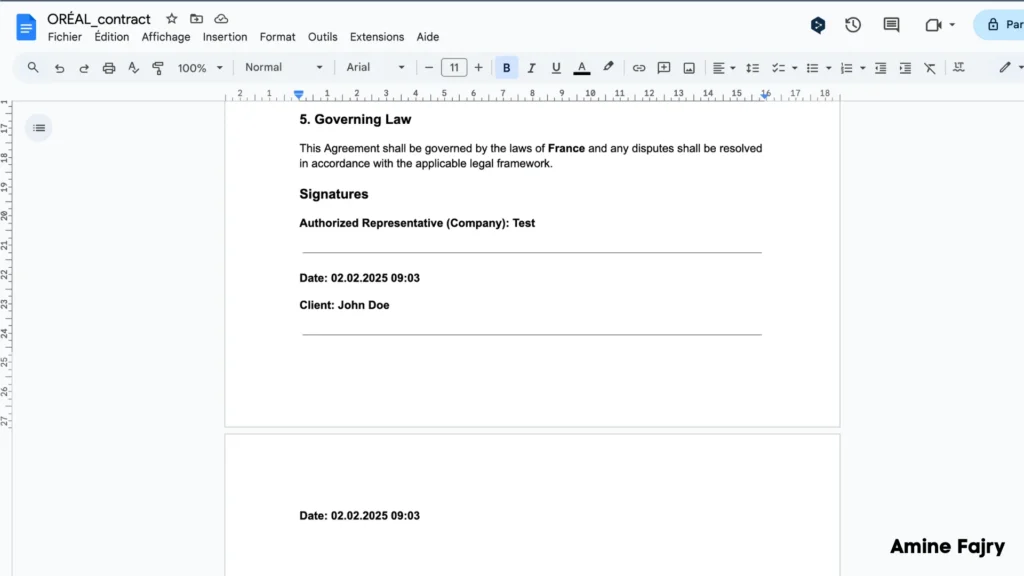Activate the paint format tool

pyautogui.click(x=158, y=68)
